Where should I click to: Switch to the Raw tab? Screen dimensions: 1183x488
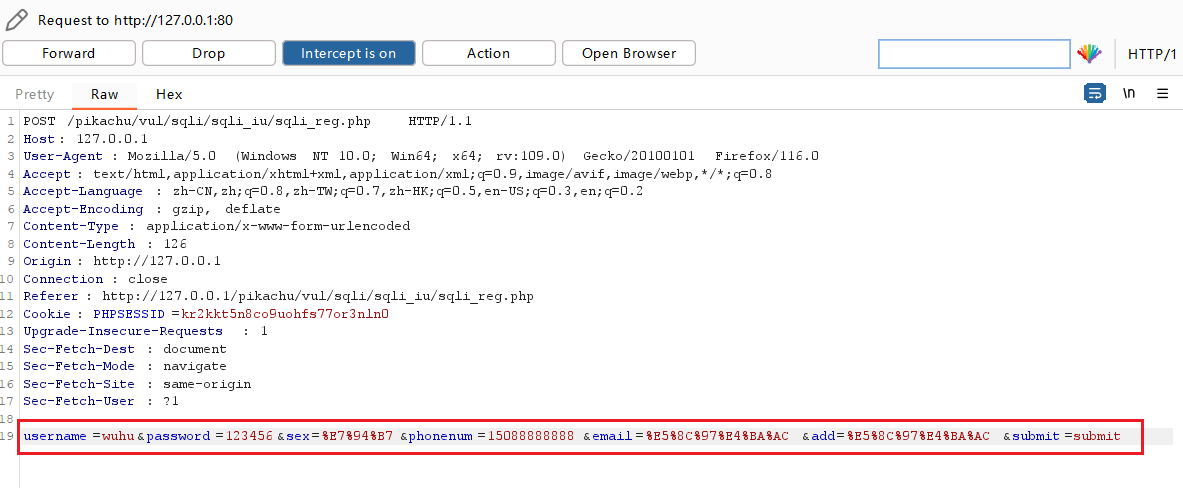pyautogui.click(x=105, y=94)
